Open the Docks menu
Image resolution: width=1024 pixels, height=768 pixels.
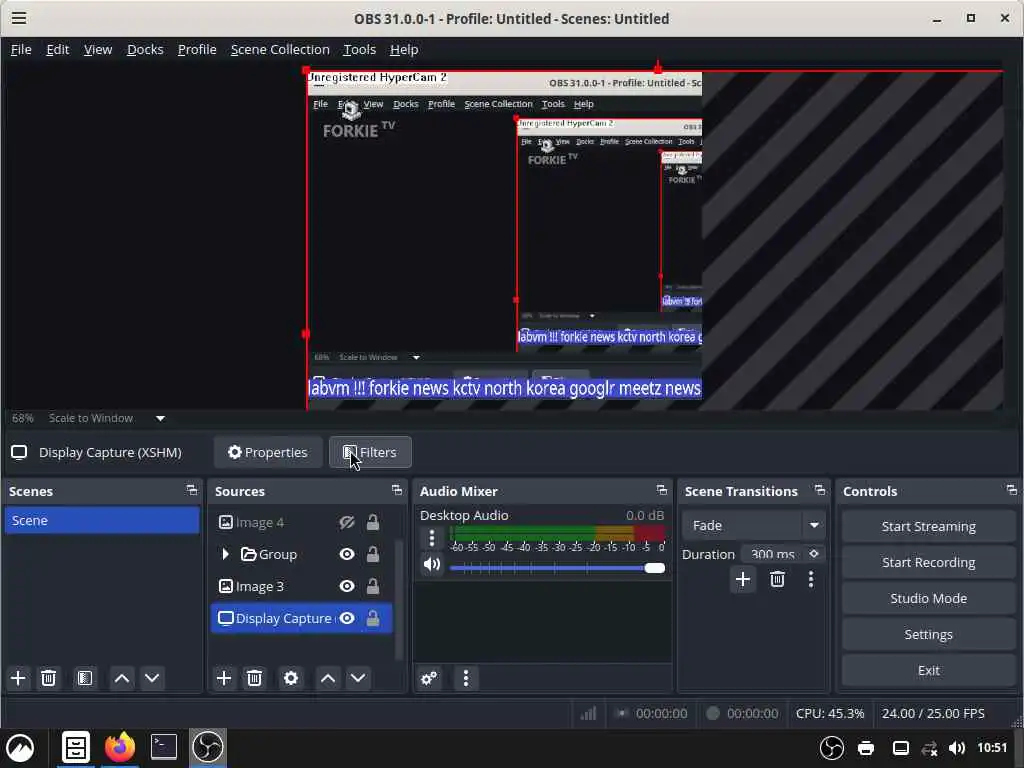coord(145,50)
